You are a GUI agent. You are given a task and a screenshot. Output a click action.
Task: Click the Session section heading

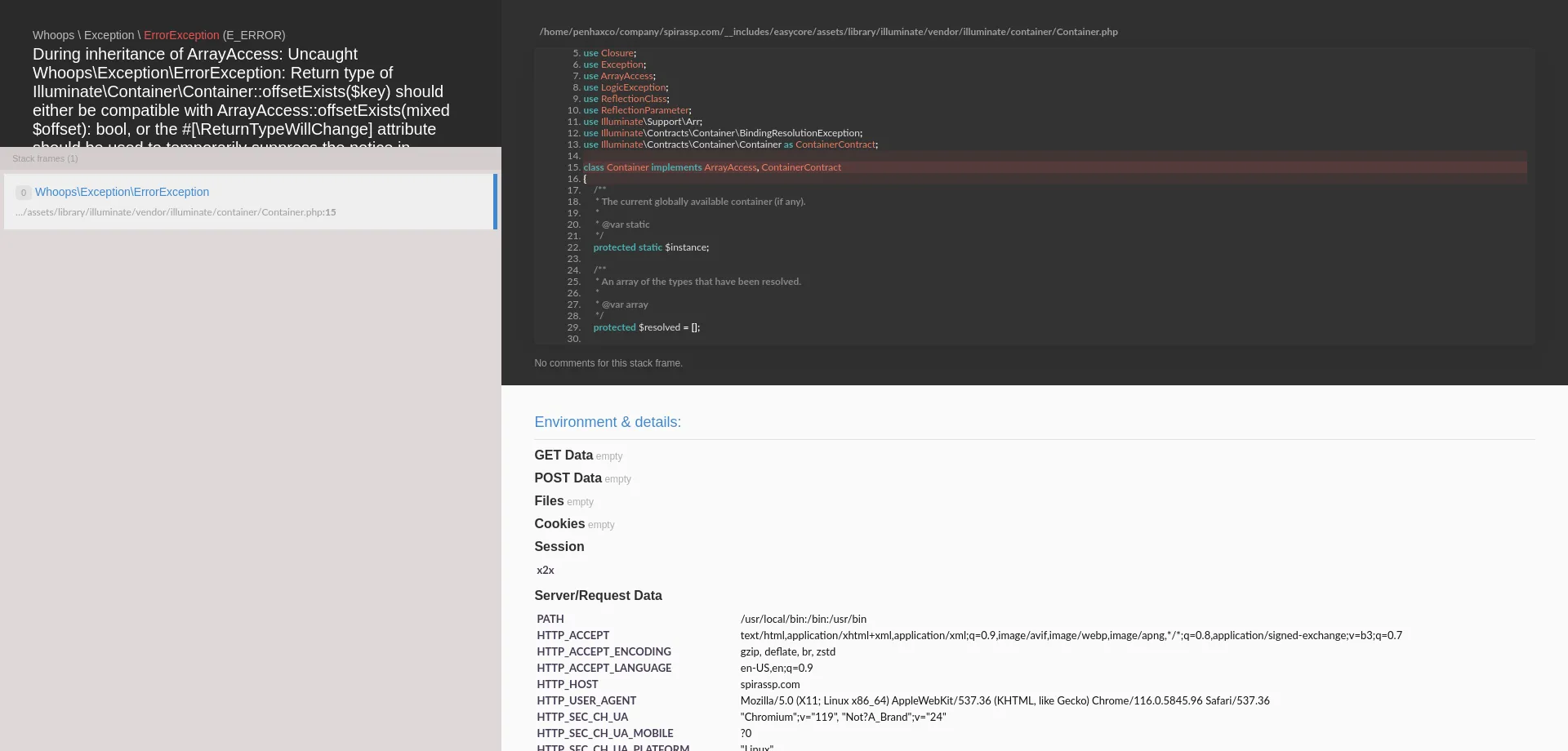(559, 547)
